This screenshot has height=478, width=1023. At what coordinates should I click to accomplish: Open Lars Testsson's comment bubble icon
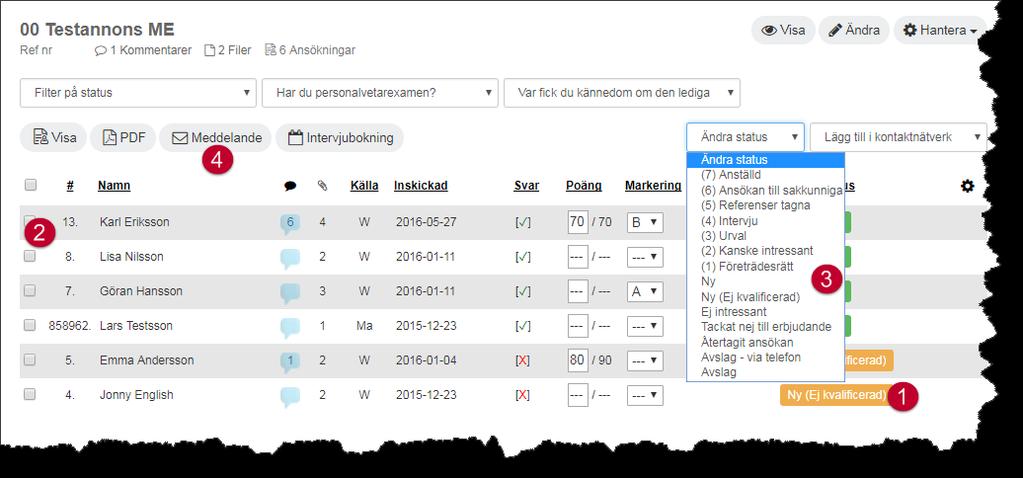[x=290, y=327]
